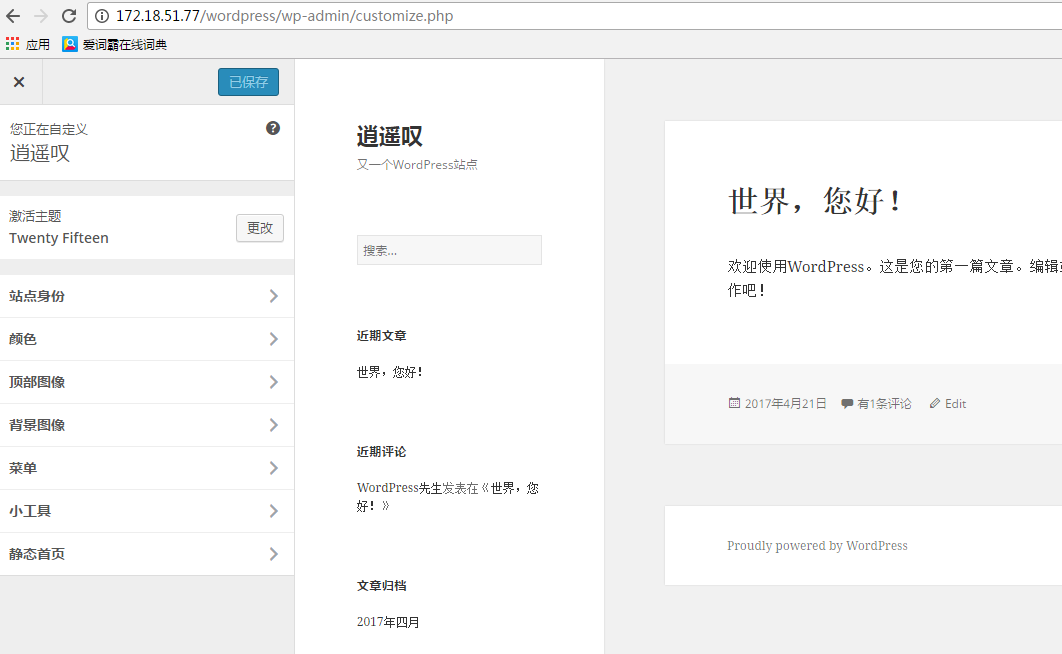Click the site info icon in address bar

102,16
